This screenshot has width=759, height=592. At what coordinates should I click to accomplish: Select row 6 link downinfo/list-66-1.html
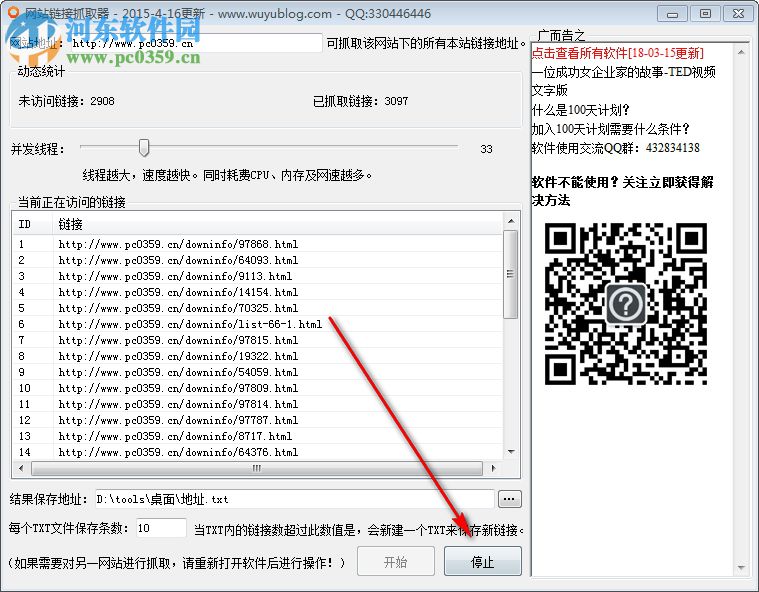(258, 324)
